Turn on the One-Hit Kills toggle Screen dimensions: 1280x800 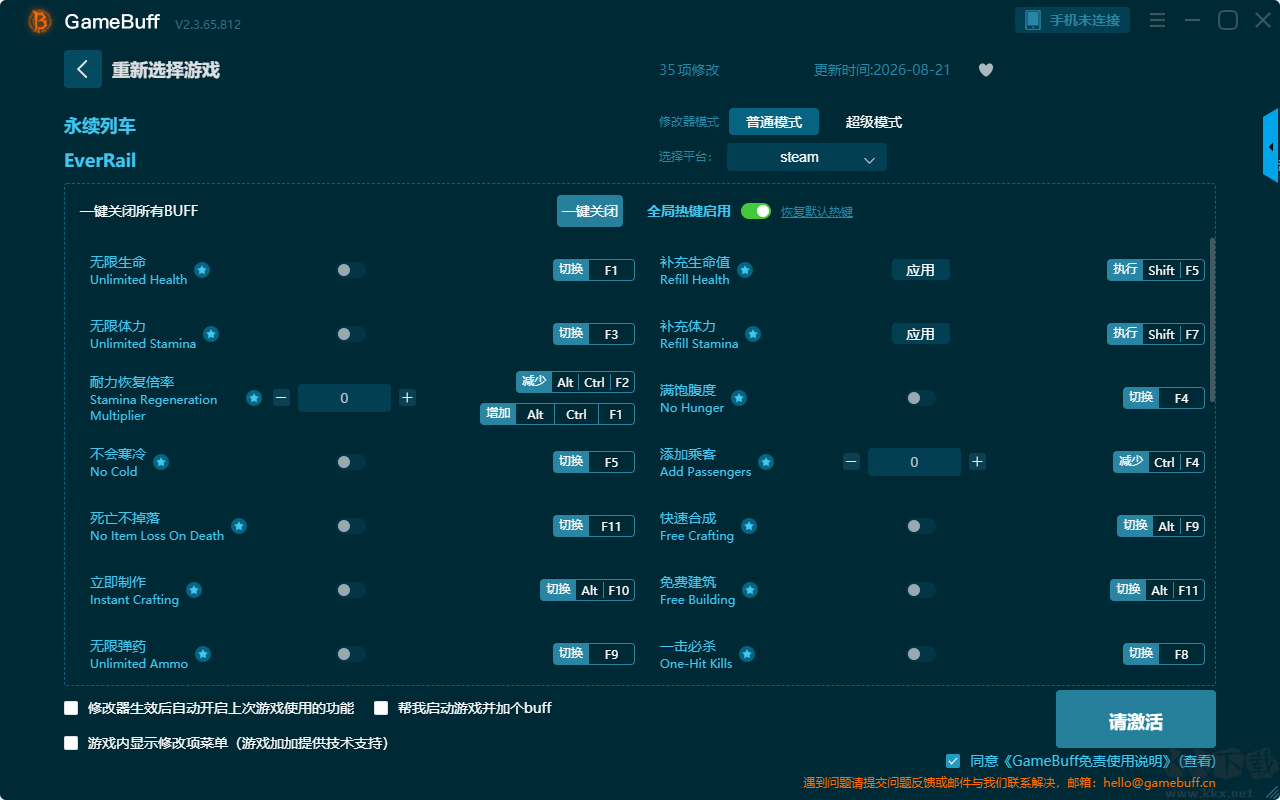pos(921,654)
